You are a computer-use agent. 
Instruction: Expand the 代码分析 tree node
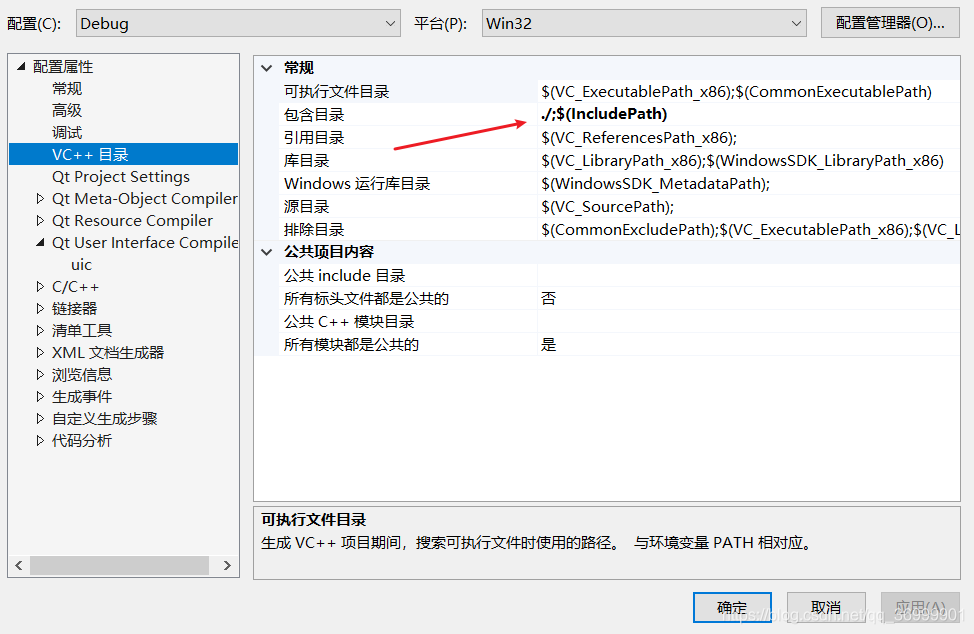[x=40, y=441]
